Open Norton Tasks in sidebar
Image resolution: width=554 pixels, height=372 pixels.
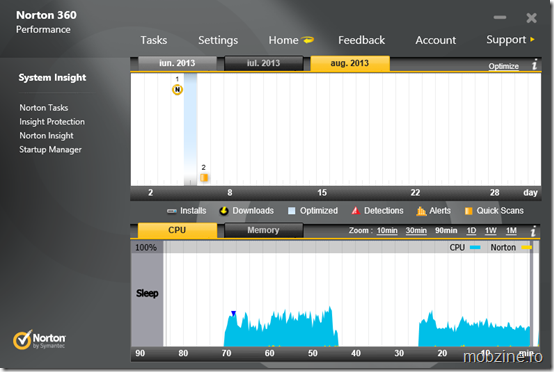tap(44, 108)
